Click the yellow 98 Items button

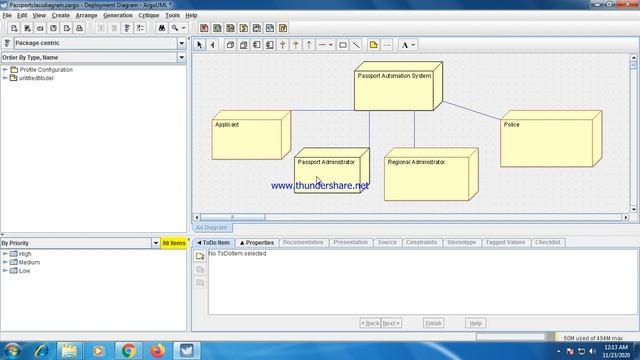[174, 243]
